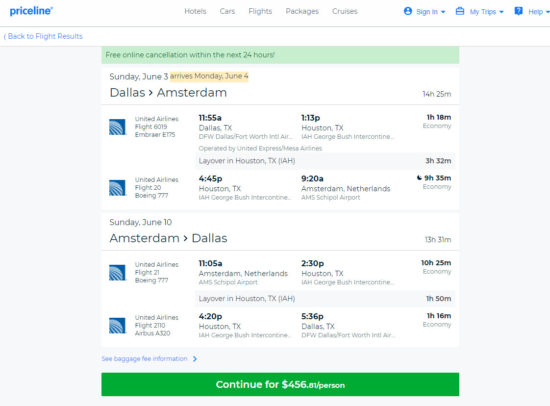Select the Packages menu item

pyautogui.click(x=302, y=11)
